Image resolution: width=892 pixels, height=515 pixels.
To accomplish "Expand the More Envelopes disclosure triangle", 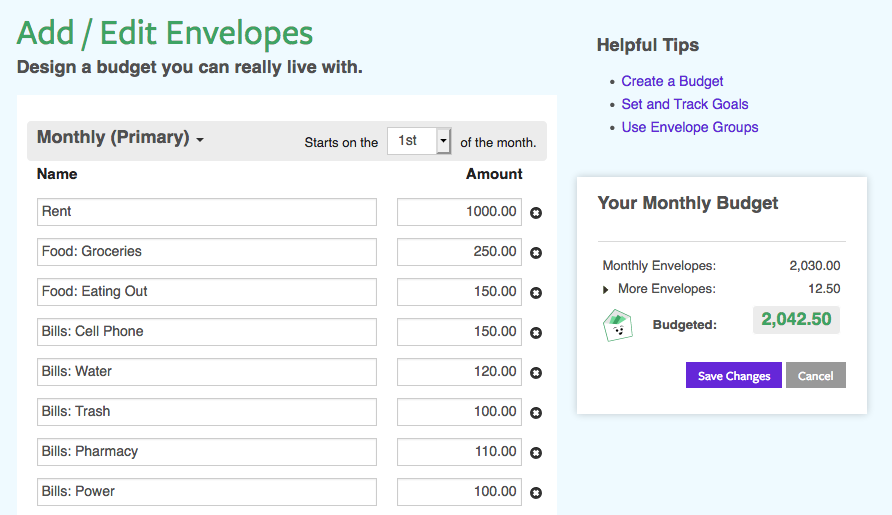I will point(605,290).
